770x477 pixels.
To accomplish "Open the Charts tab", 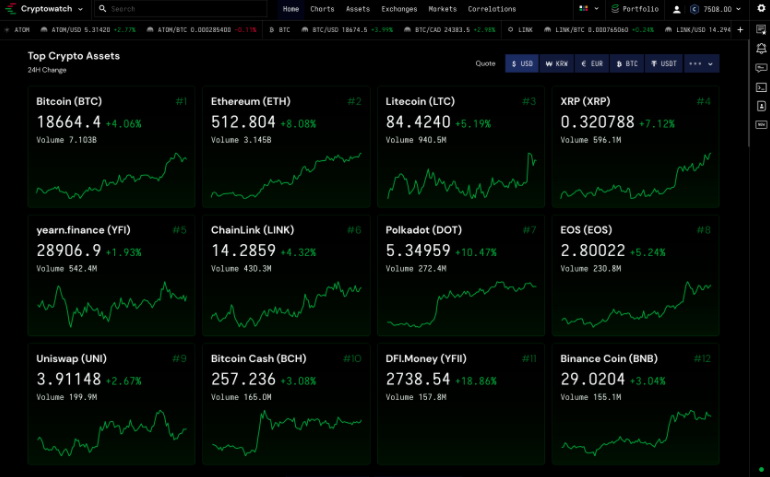I will coord(322,9).
